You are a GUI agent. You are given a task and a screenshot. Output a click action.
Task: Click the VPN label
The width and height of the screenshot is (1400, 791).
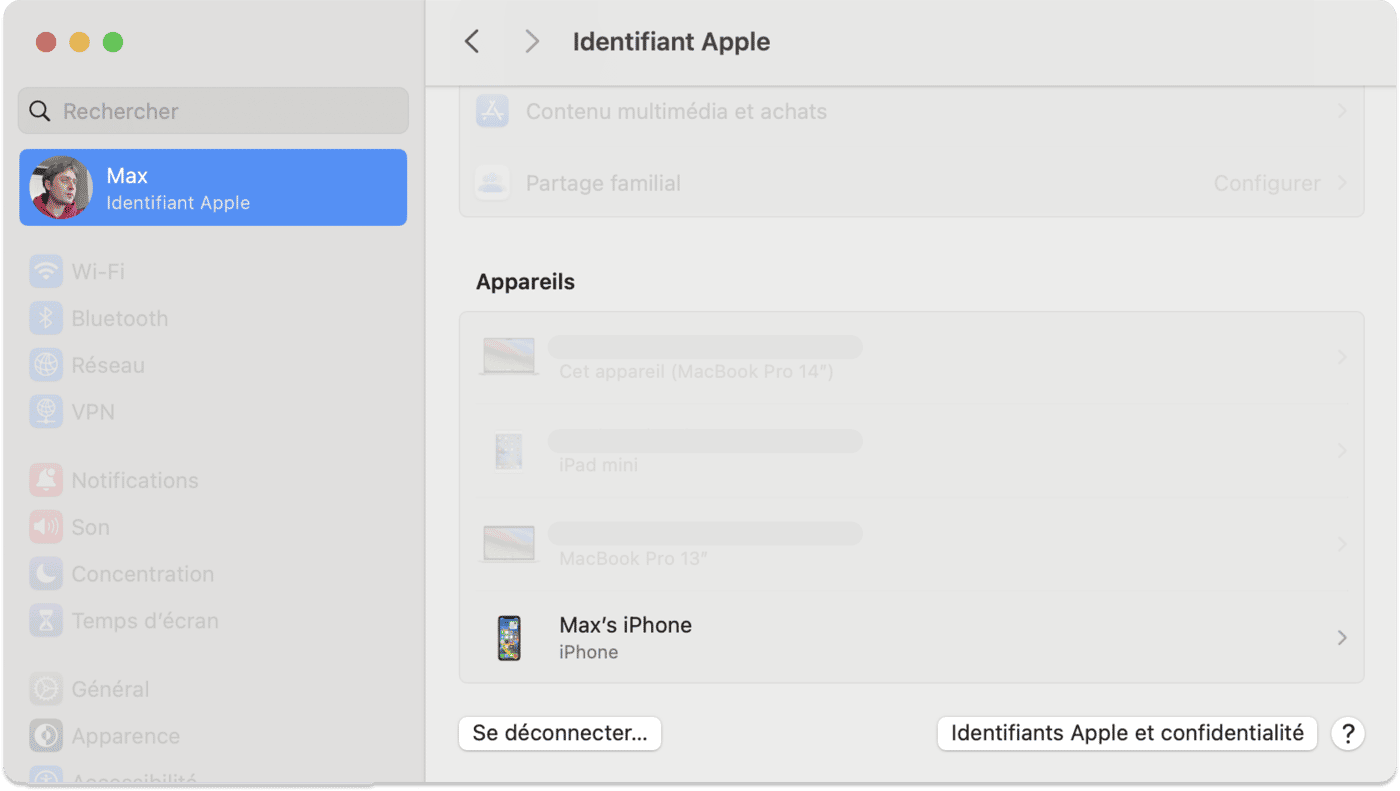tap(93, 412)
